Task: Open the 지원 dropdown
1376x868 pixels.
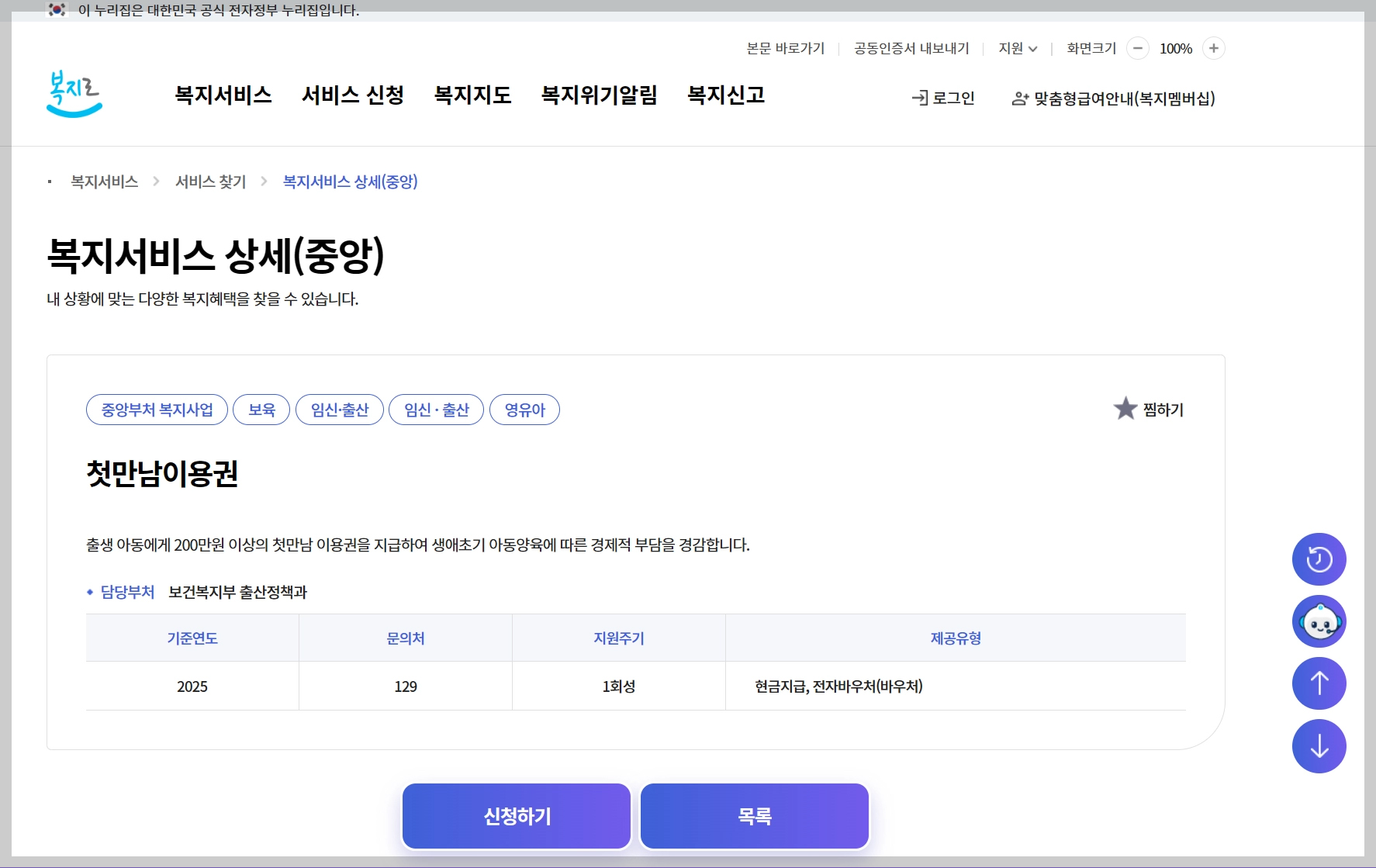Action: coord(1016,48)
